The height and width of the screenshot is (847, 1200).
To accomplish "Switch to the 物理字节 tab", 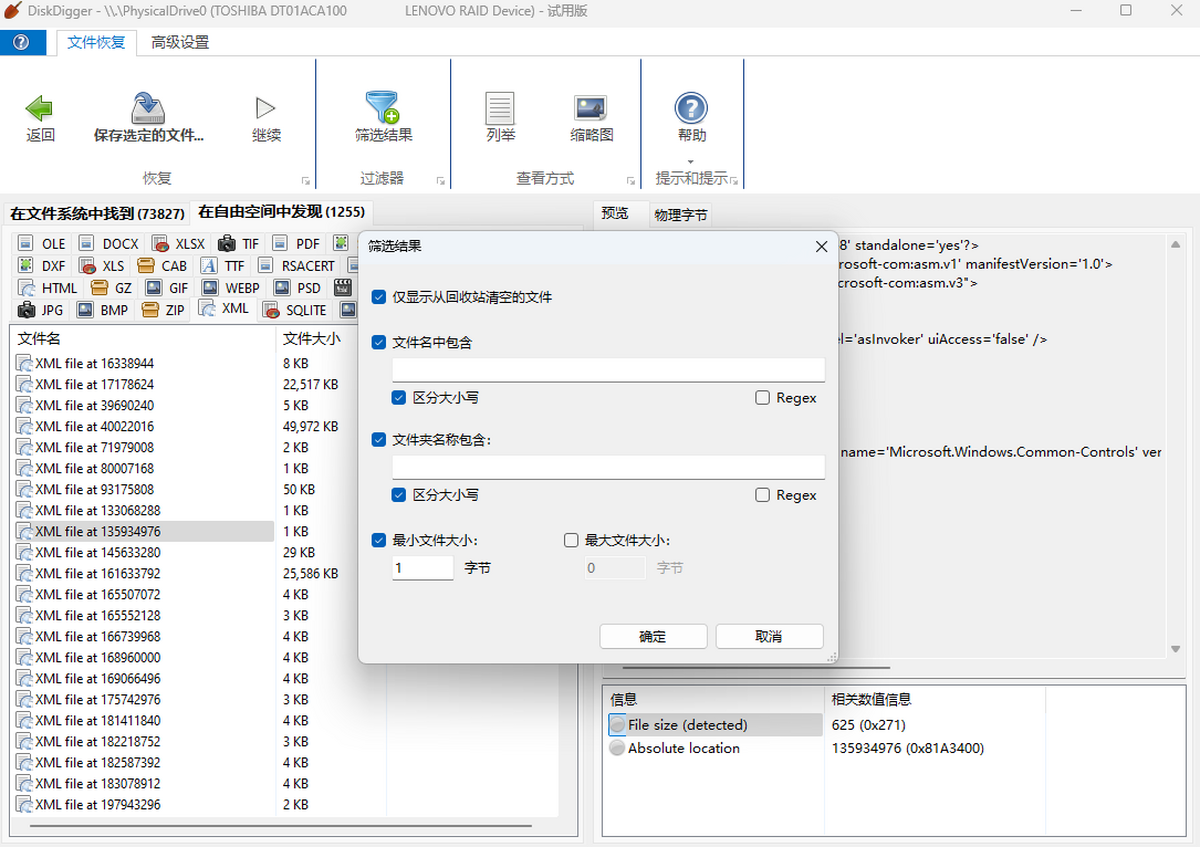I will (680, 215).
